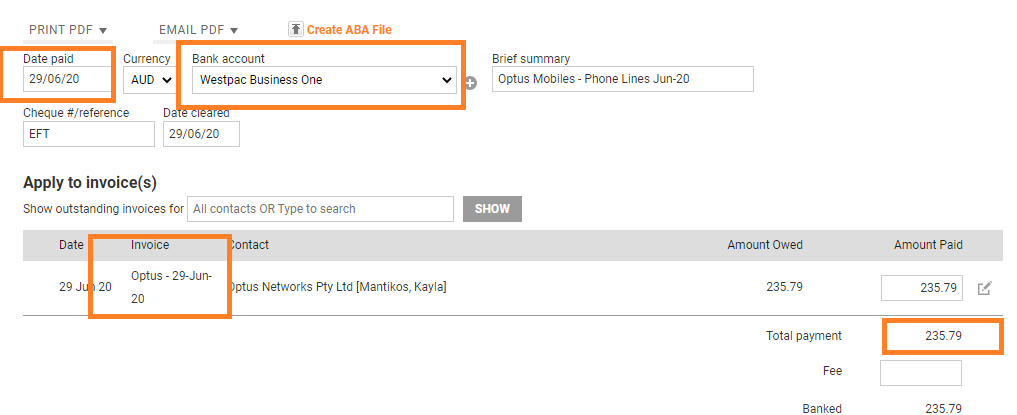The image size is (1017, 415).
Task: Click the Optus Networks Pty Ltd contact name
Action: [337, 287]
